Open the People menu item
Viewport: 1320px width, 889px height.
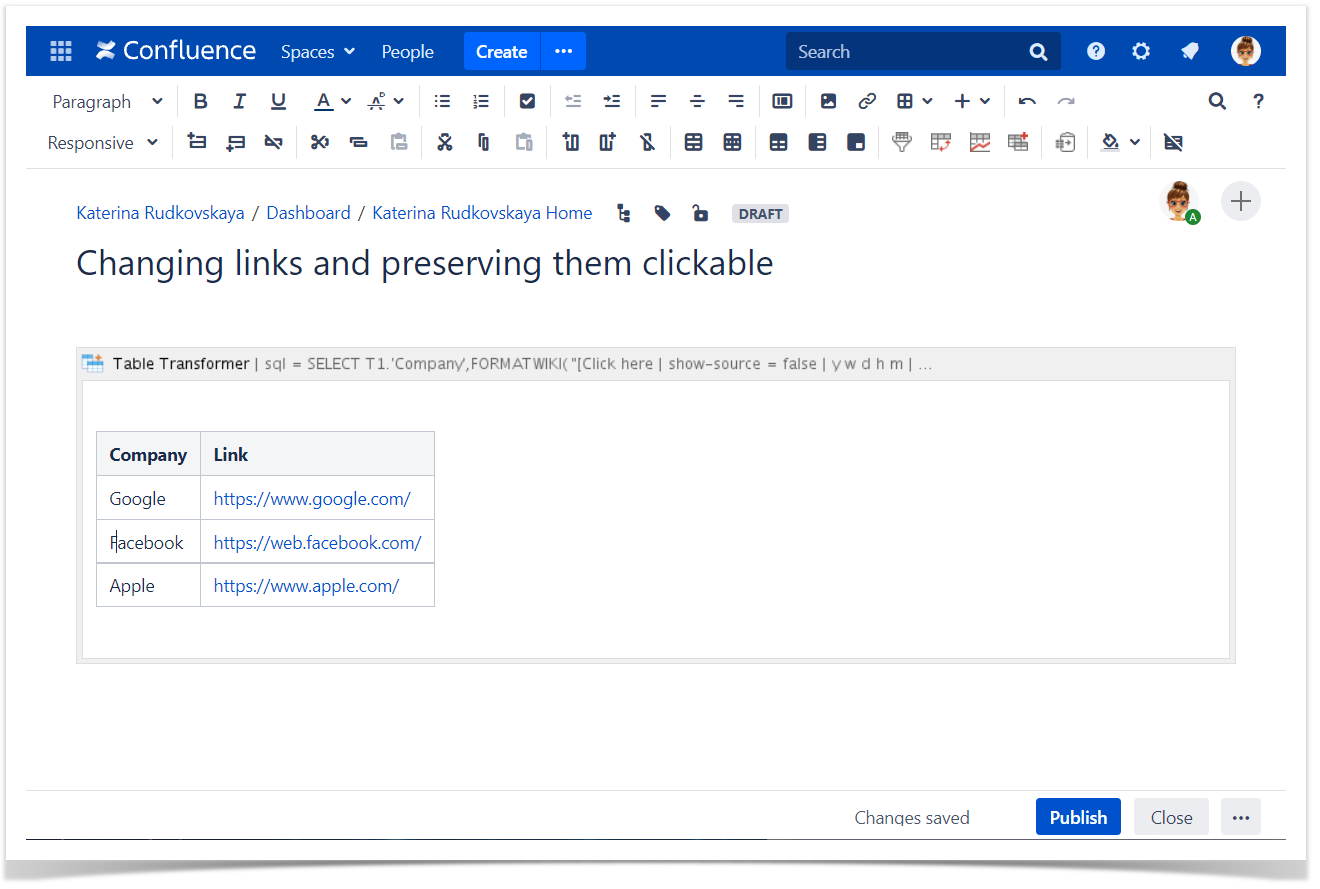pos(407,52)
